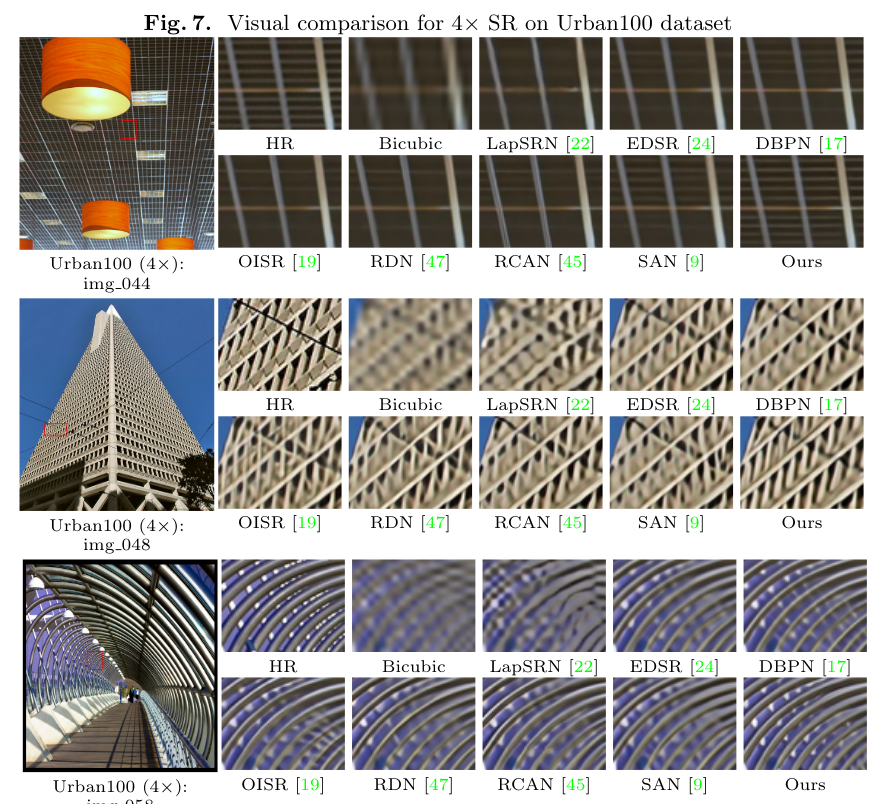Open citation [24] beside EDSR in img_048 group
The height and width of the screenshot is (804, 887).
coord(701,405)
